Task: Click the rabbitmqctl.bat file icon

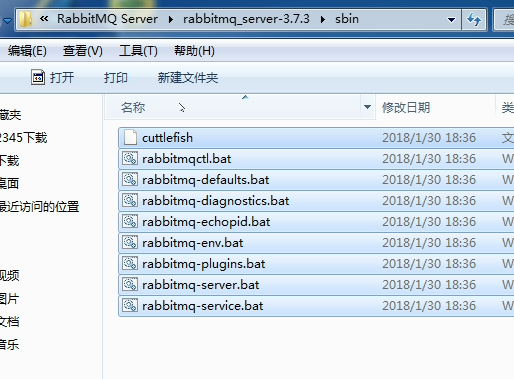Action: 130,158
